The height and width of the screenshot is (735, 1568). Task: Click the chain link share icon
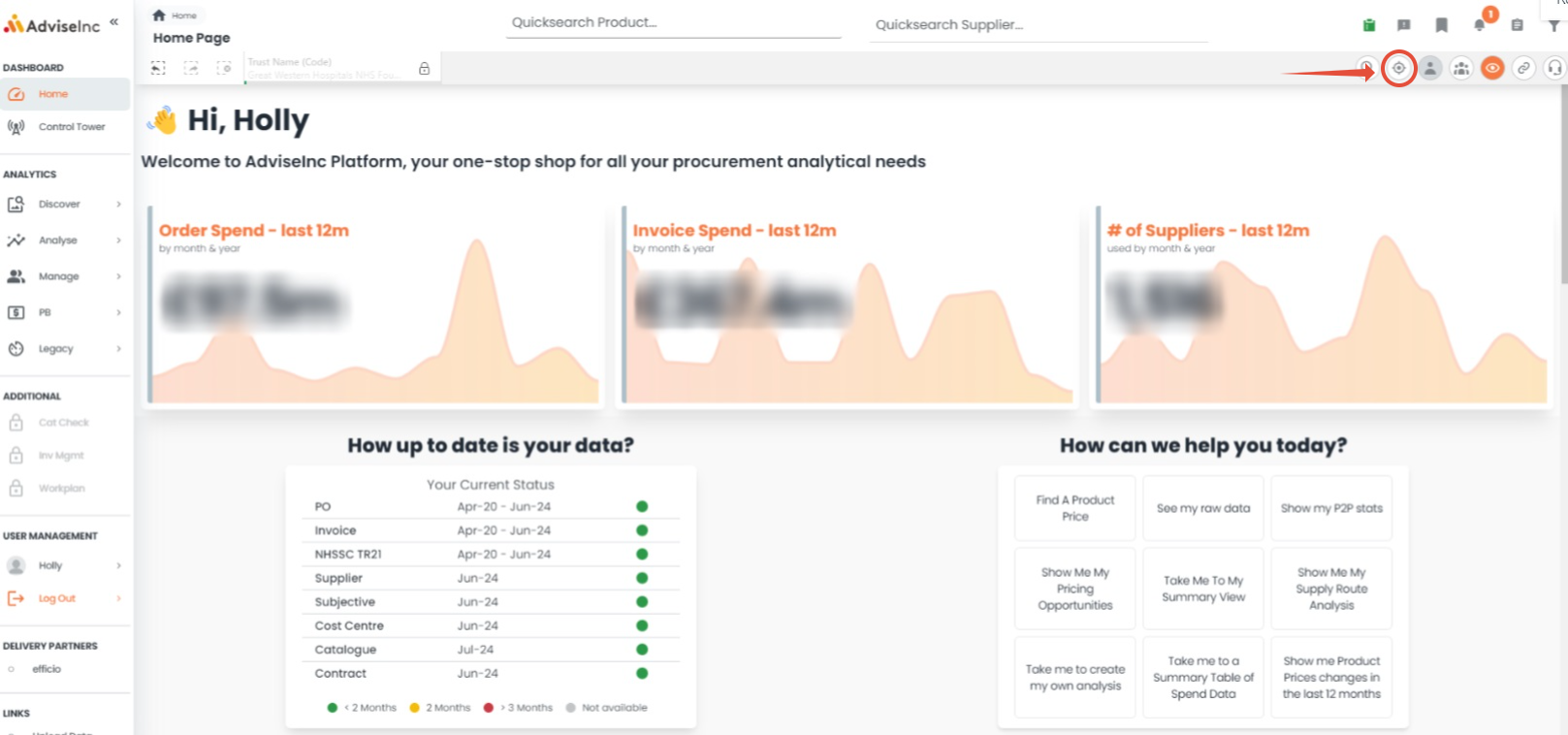(x=1523, y=68)
